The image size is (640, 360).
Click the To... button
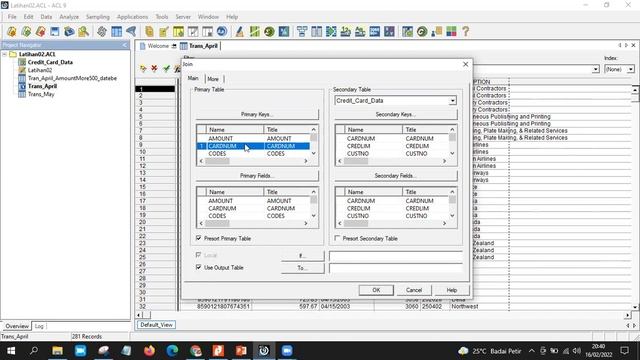302,268
